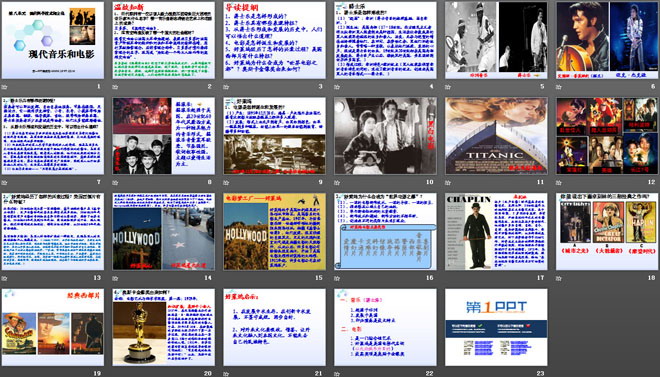This screenshot has height=377, width=660.
Task: Click the star icon below slide 5
Action: point(448,87)
